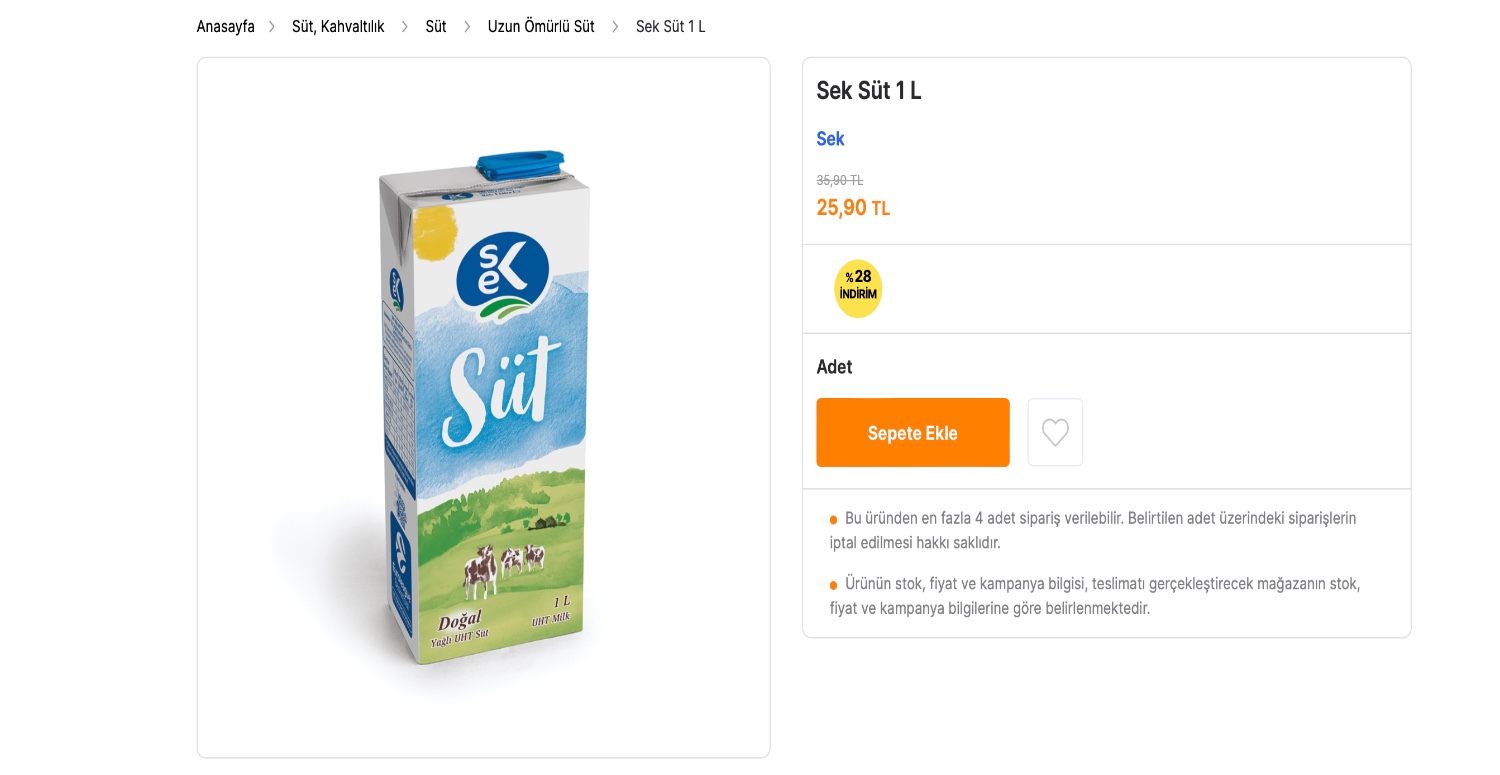Click chevron before Uzun Ömürlü Süt
Image resolution: width=1500 pixels, height=775 pixels.
coord(467,27)
